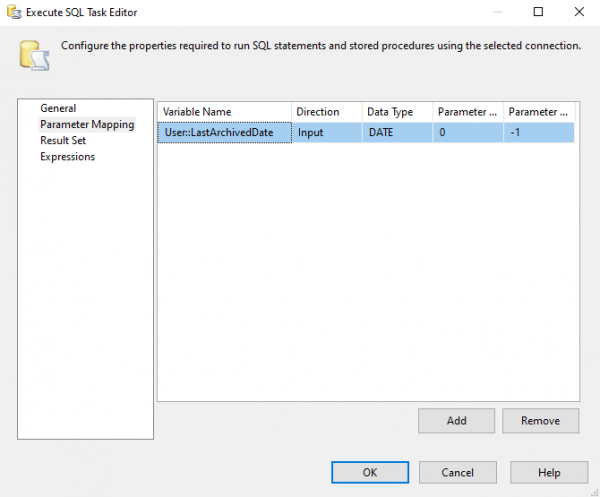Screen dimensions: 600x497
Task: Edit the parameter size value -1
Action: pos(539,132)
